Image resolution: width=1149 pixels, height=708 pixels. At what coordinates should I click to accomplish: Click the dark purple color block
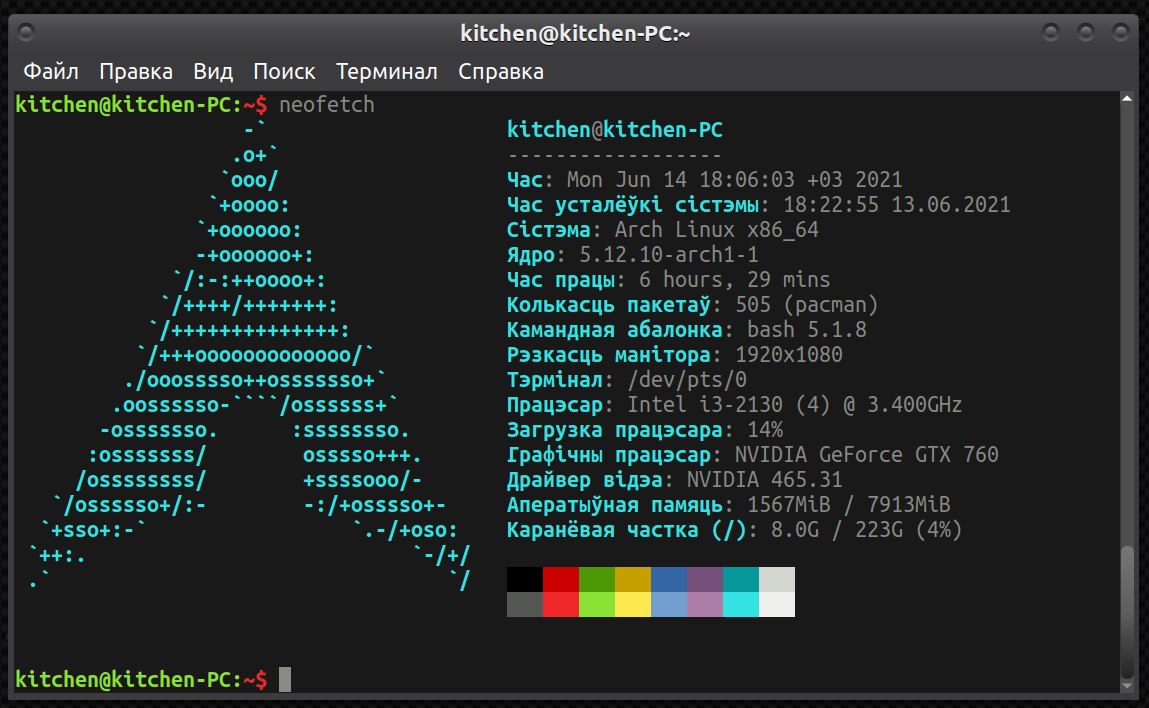pos(704,579)
